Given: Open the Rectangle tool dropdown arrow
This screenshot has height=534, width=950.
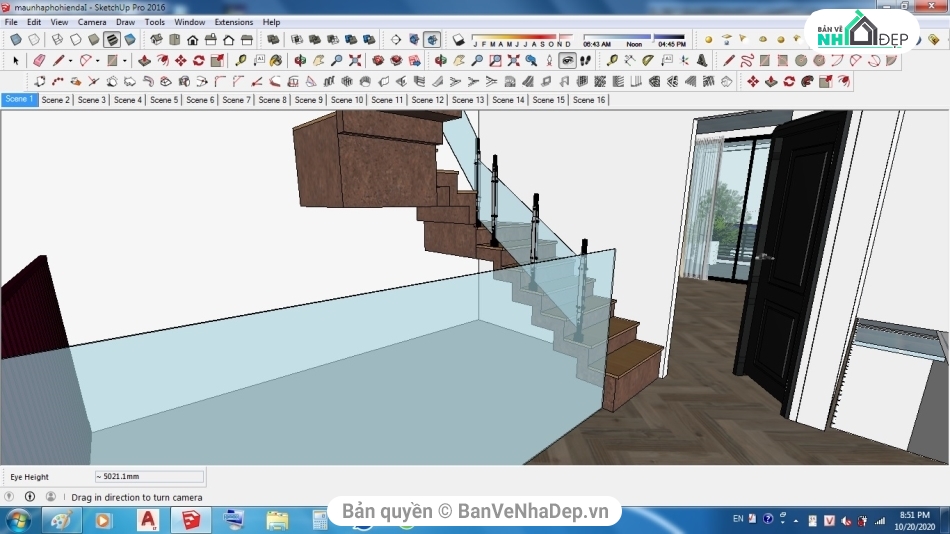Looking at the screenshot, I should click(x=125, y=61).
